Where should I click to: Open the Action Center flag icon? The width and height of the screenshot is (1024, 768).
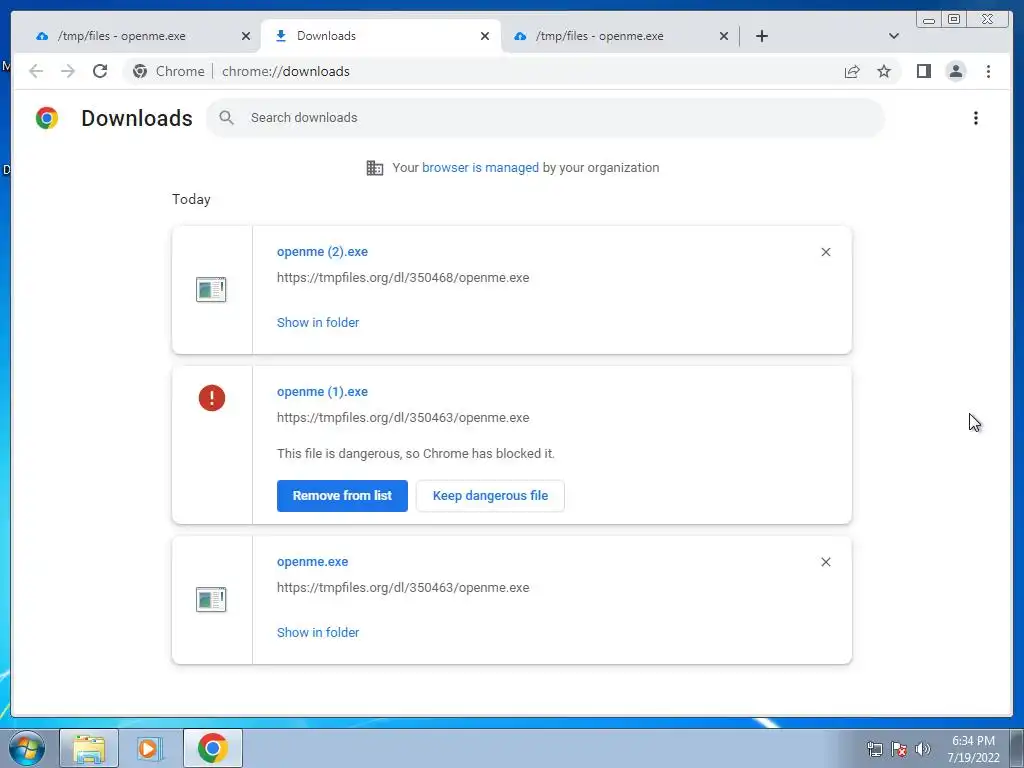(899, 749)
